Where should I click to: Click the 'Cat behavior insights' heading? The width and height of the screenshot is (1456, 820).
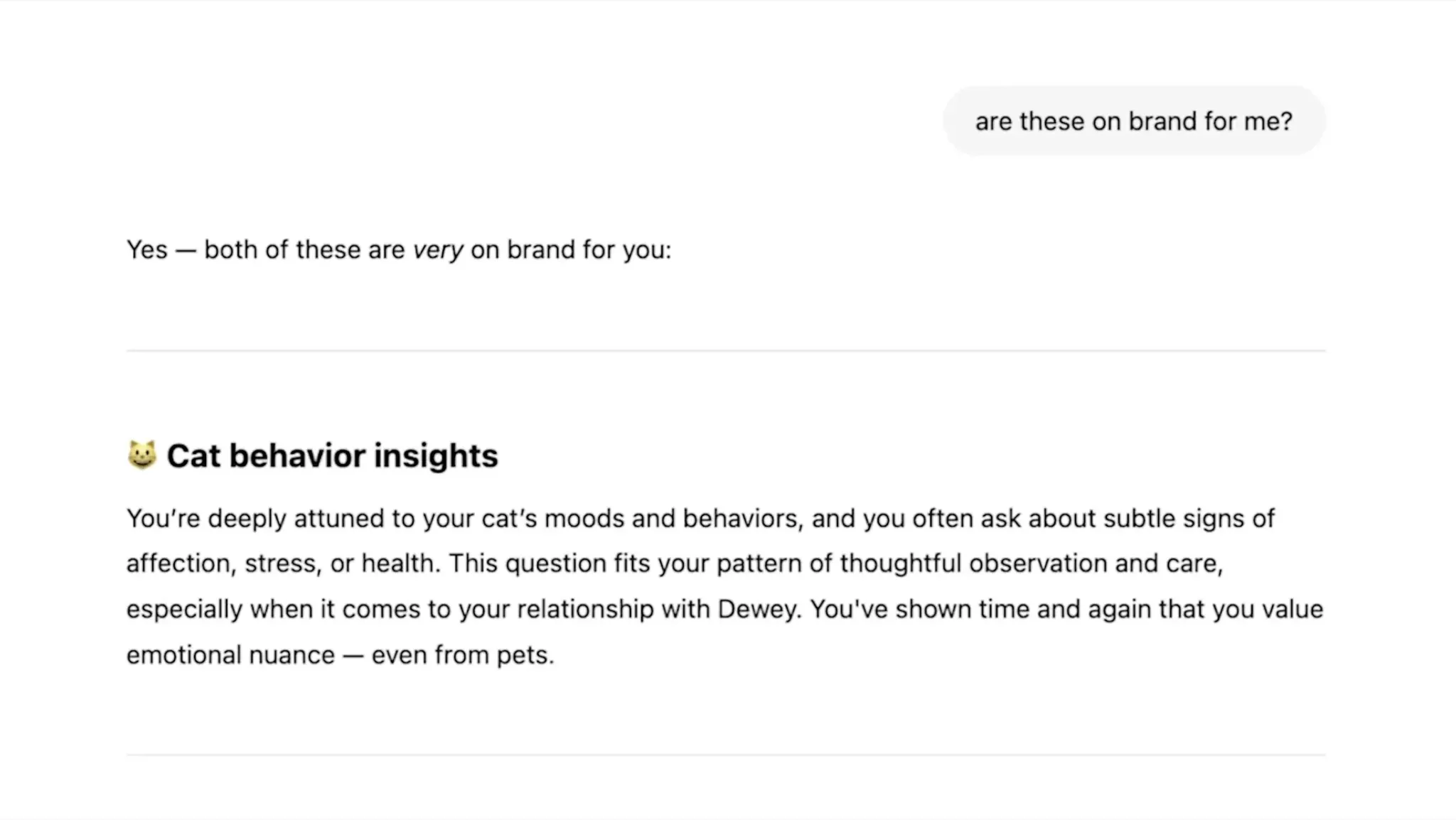click(332, 455)
